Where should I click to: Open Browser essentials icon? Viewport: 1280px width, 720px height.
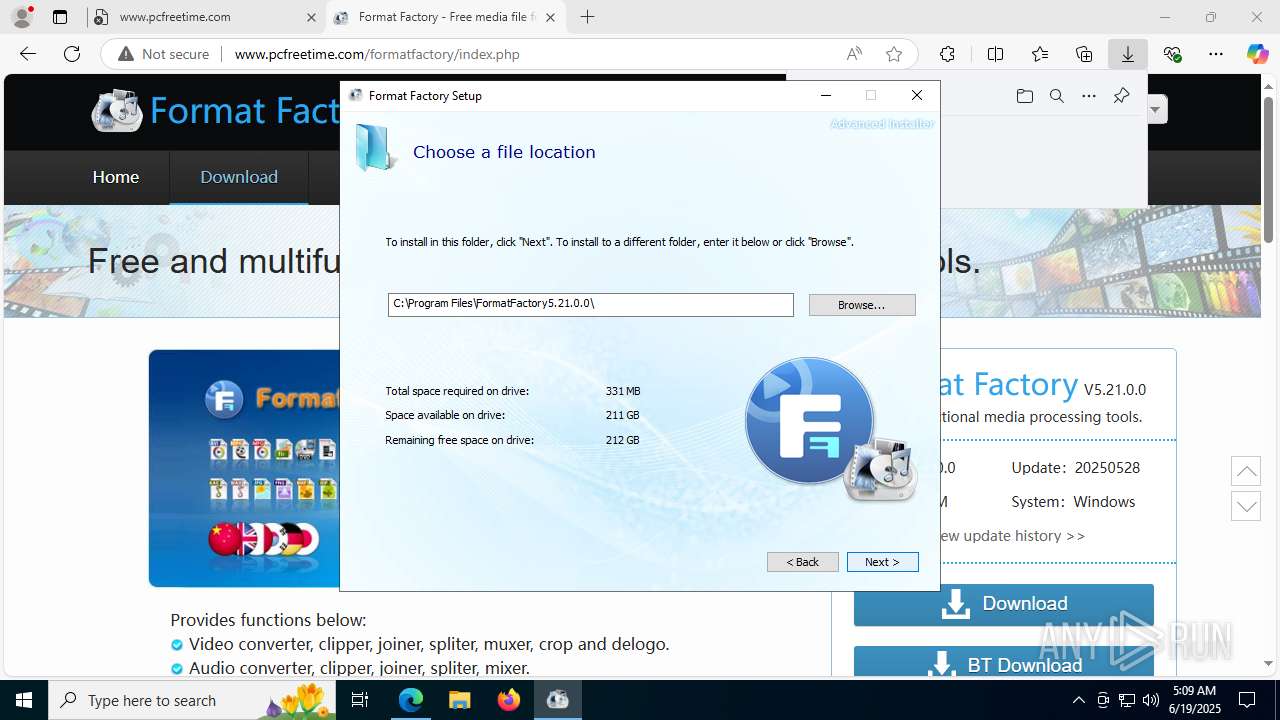point(1172,54)
